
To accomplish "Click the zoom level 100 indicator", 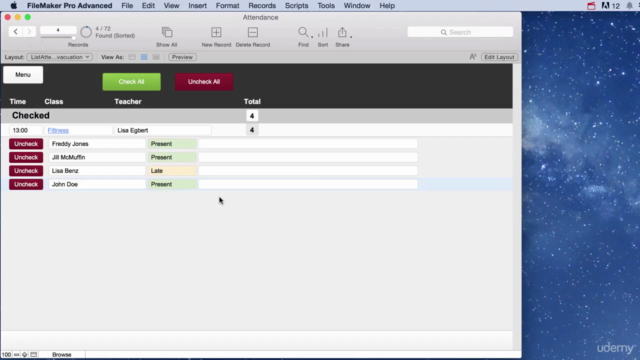I will point(7,355).
